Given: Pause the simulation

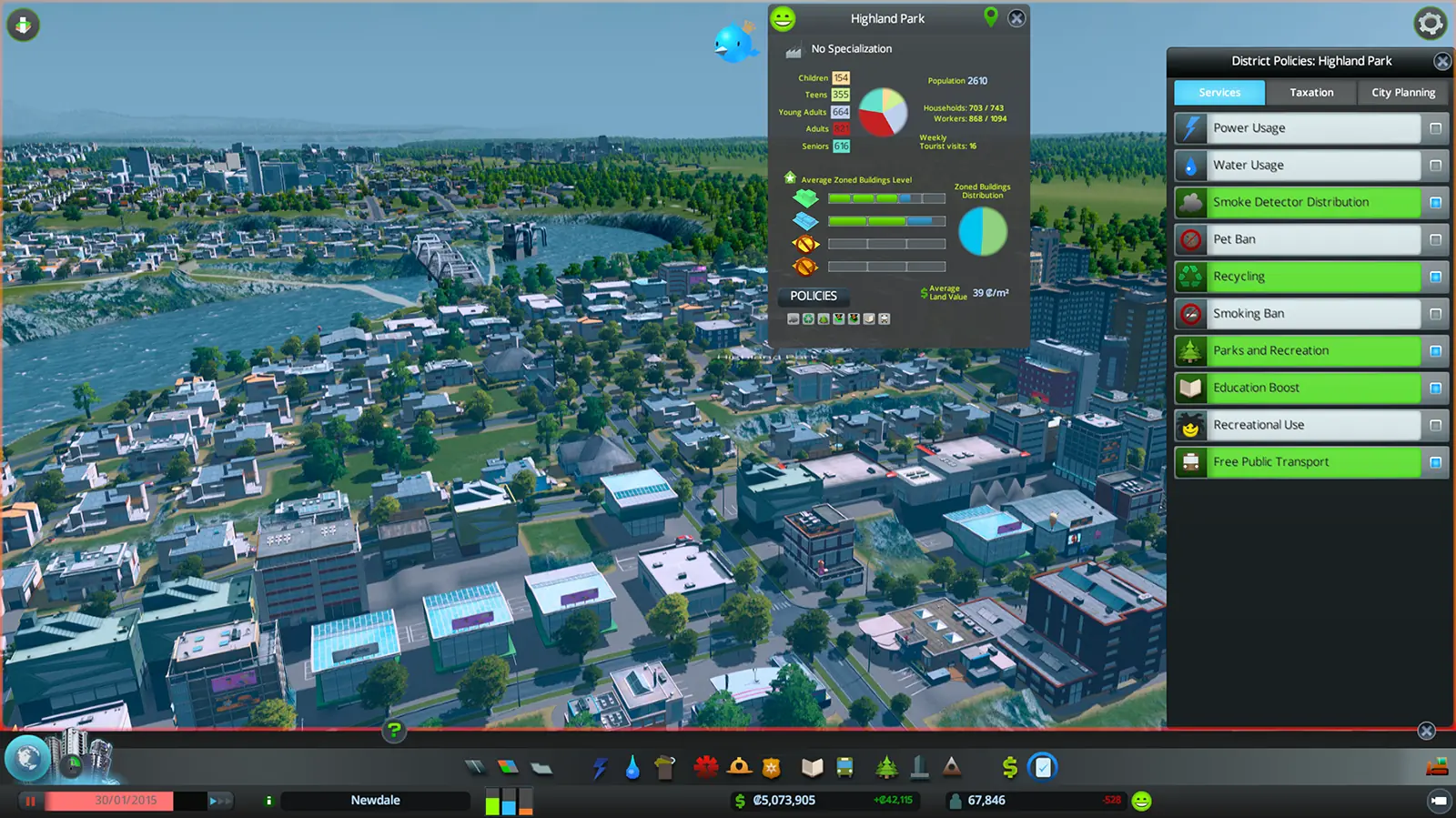Looking at the screenshot, I should pos(30,801).
